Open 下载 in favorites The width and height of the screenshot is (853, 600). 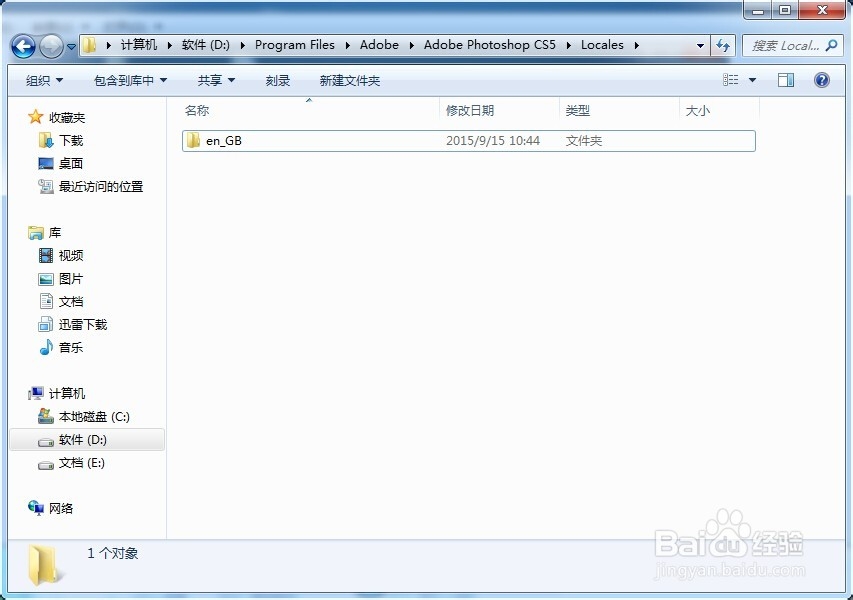point(71,140)
